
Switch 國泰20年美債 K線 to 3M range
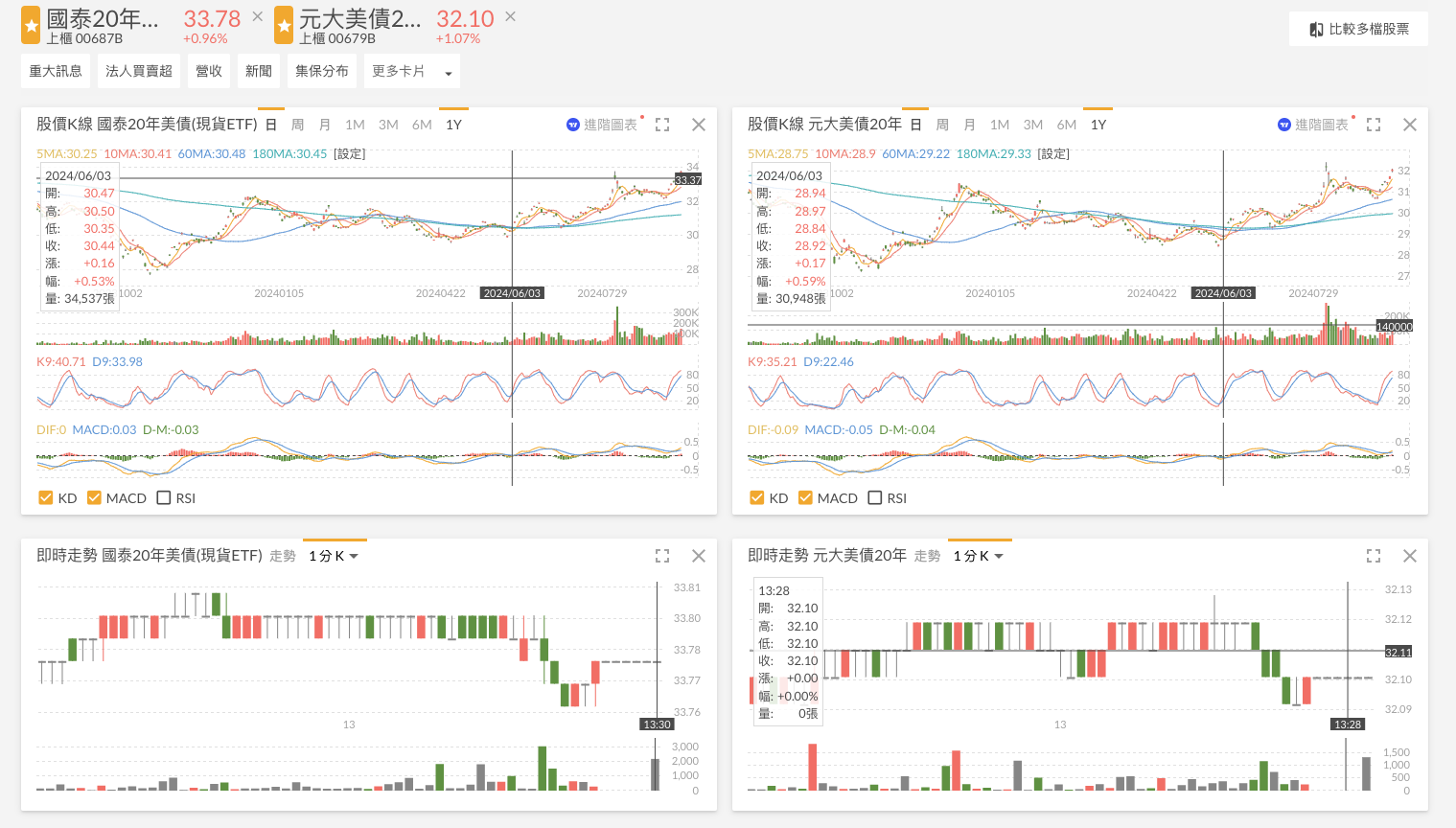[x=388, y=125]
